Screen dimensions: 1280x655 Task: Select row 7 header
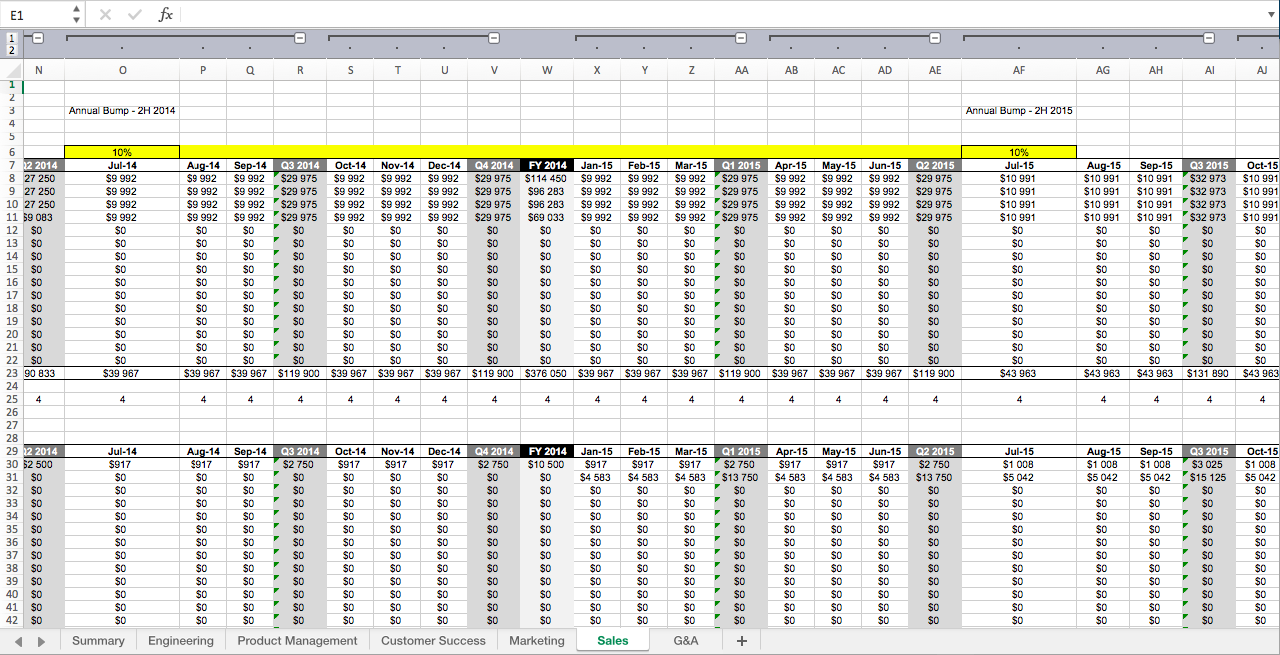pos(11,165)
